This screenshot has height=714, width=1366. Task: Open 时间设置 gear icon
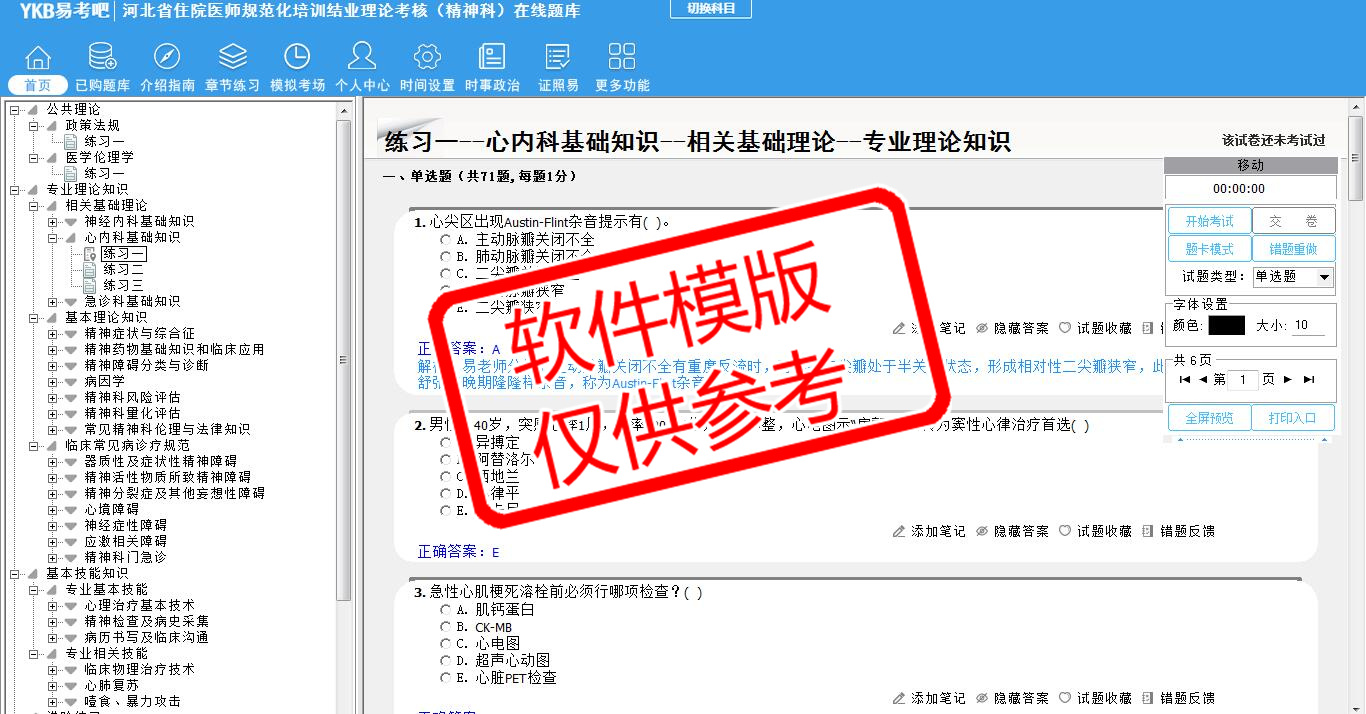pyautogui.click(x=427, y=57)
